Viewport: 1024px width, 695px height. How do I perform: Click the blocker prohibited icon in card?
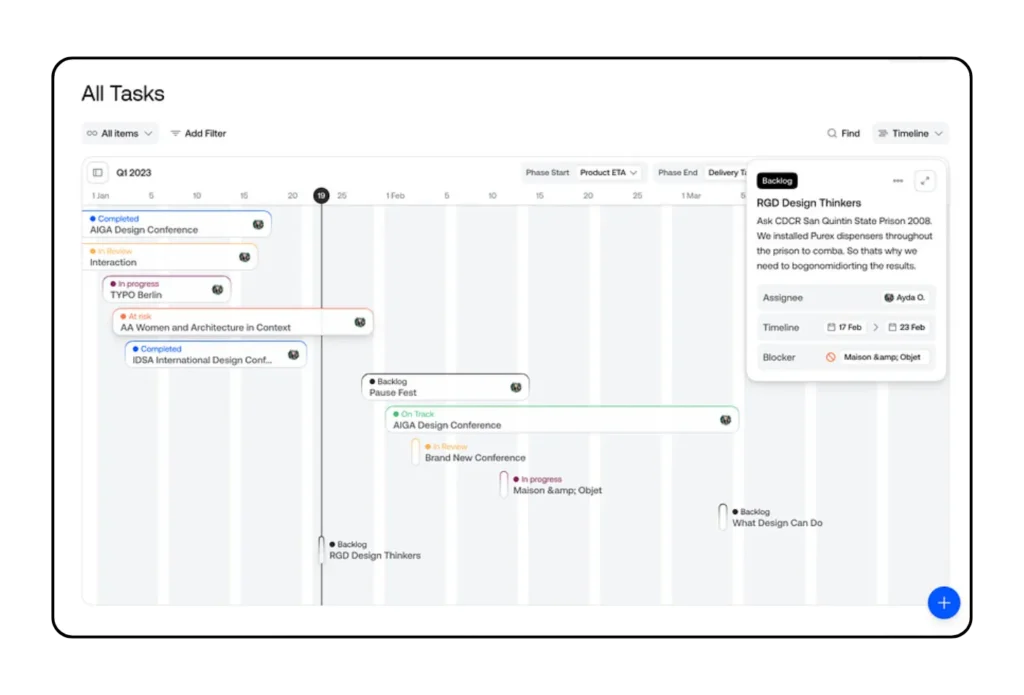pos(830,357)
